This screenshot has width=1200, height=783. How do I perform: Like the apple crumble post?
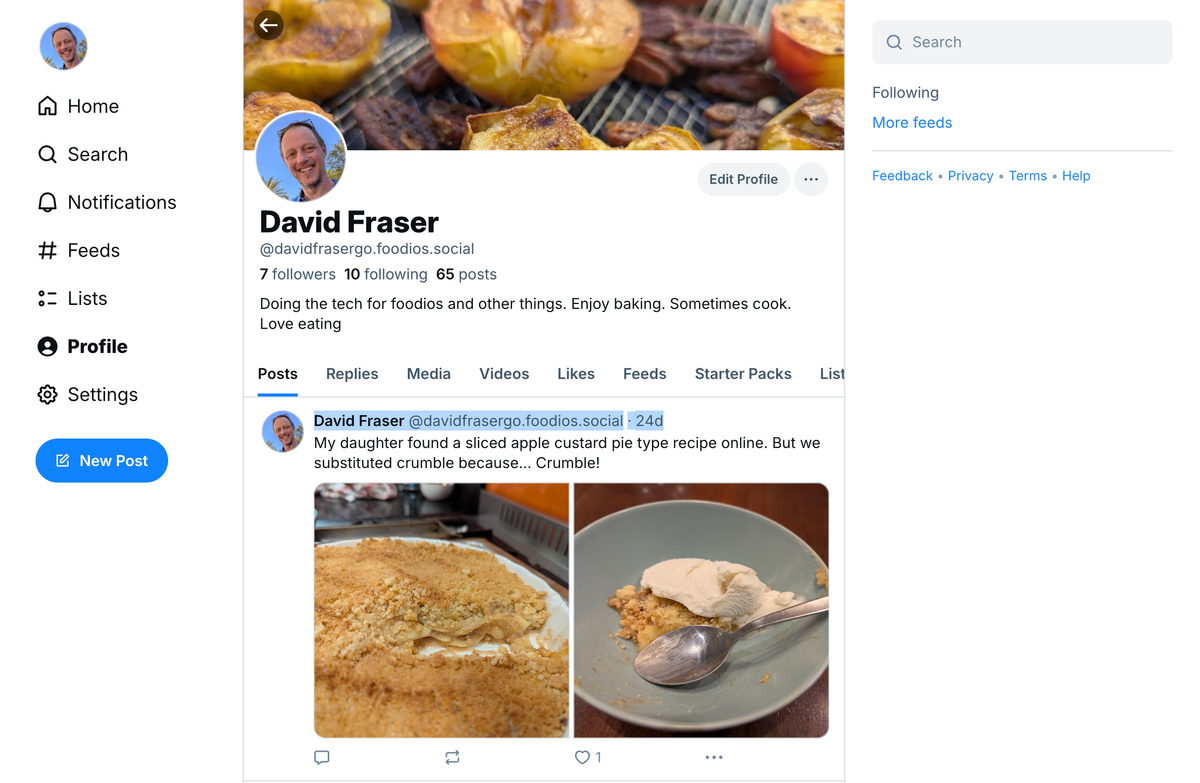(583, 757)
